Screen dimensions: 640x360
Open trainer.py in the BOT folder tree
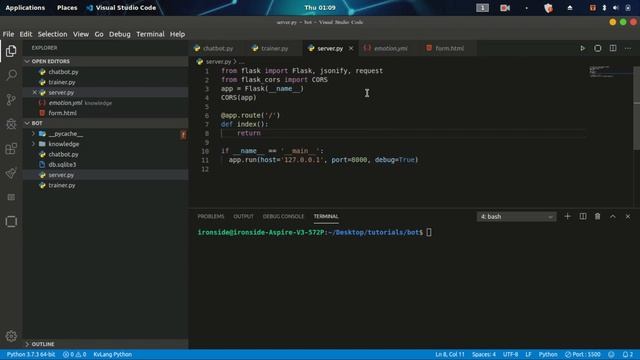(62, 185)
